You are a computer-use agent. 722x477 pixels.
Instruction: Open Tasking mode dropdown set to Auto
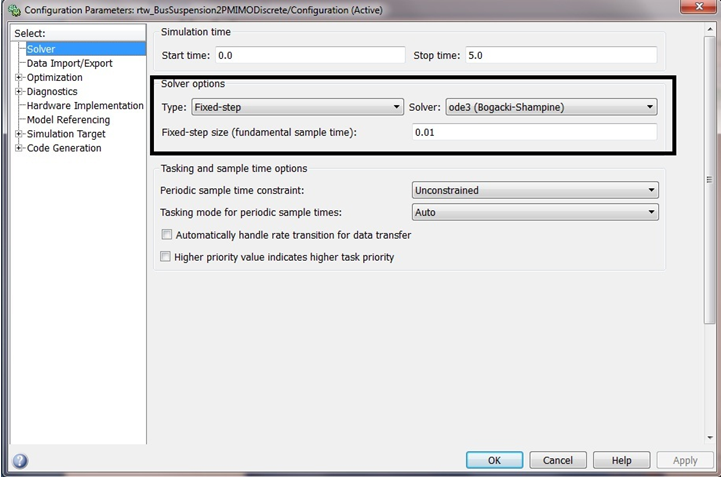pyautogui.click(x=534, y=212)
